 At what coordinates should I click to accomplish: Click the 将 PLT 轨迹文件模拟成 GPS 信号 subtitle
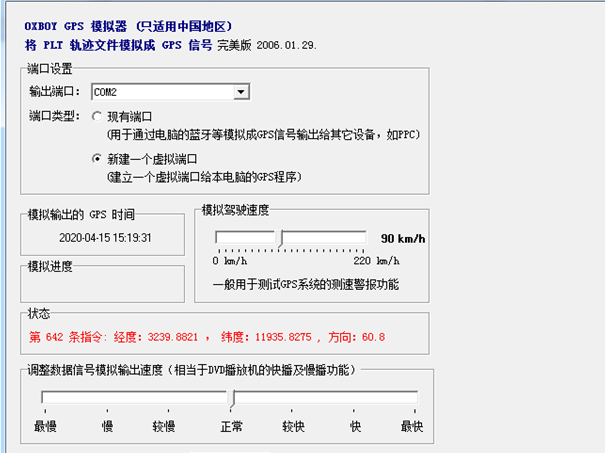[118, 45]
